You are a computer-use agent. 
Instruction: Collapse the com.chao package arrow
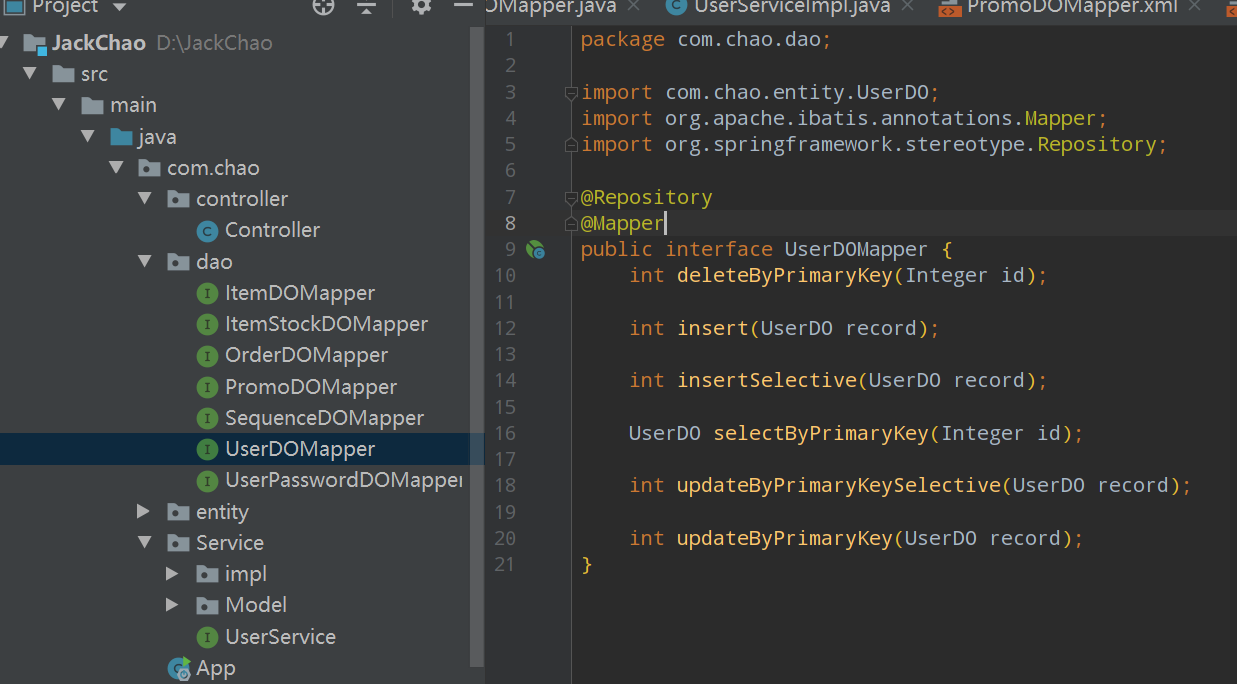(117, 168)
